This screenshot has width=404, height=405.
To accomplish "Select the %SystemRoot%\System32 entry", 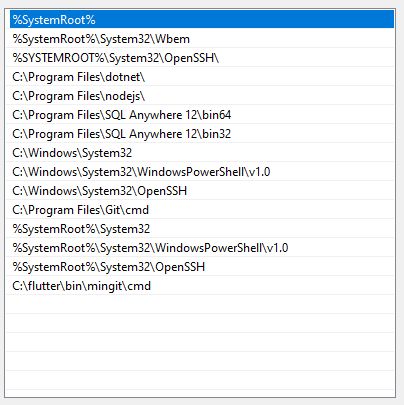I will click(x=200, y=229).
